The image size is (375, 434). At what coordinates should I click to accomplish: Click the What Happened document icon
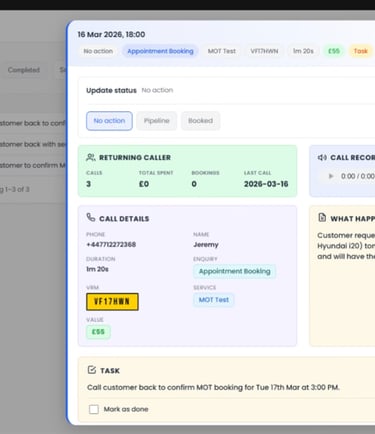click(322, 218)
